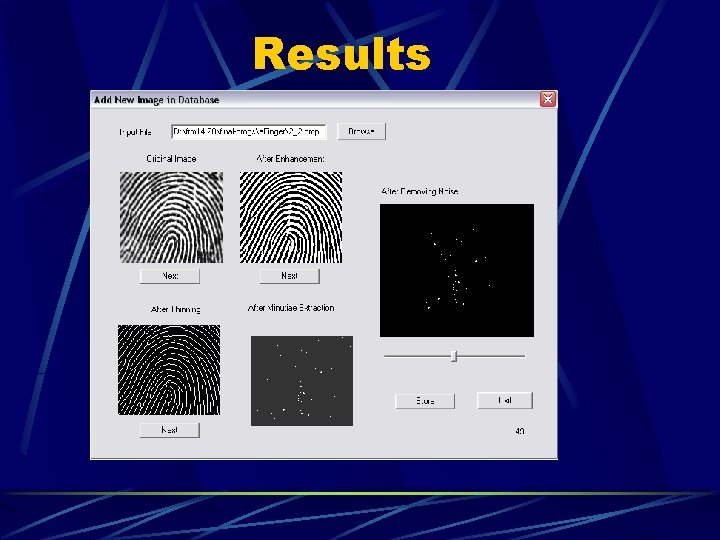Click the 'After Removing Noise' label
The height and width of the screenshot is (540, 720).
tap(420, 191)
